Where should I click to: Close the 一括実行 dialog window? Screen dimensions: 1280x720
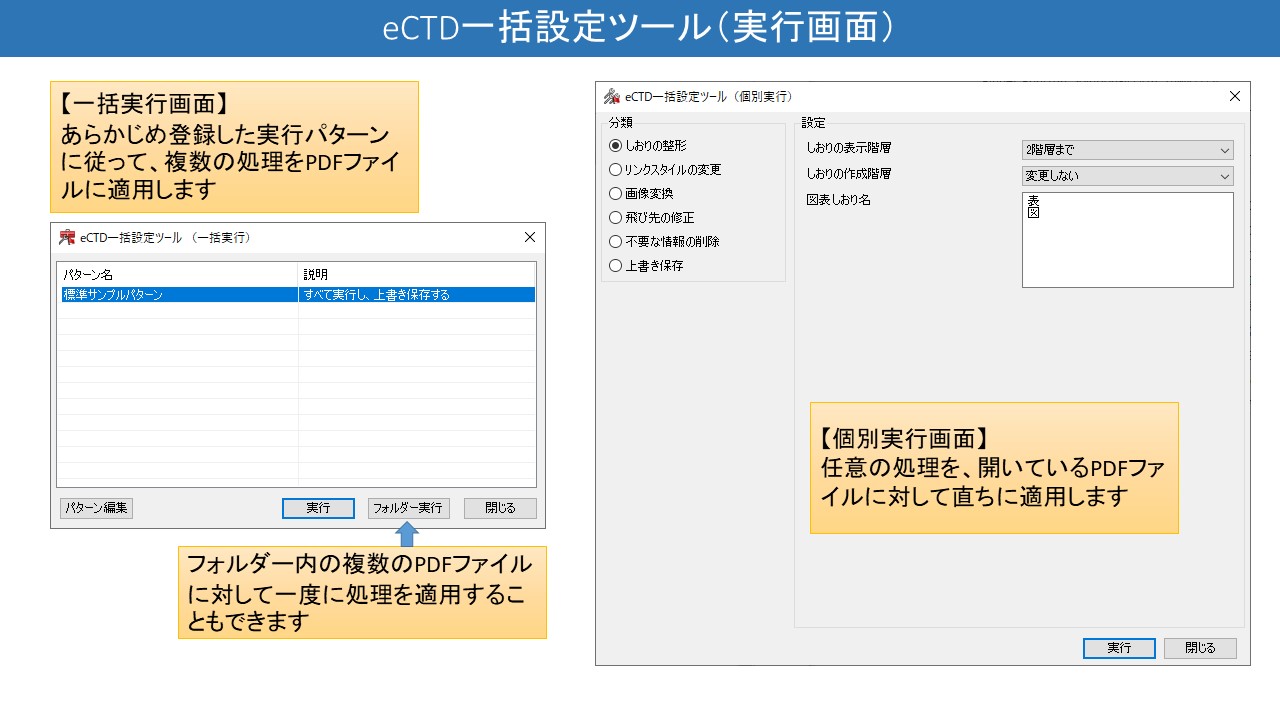pos(530,237)
